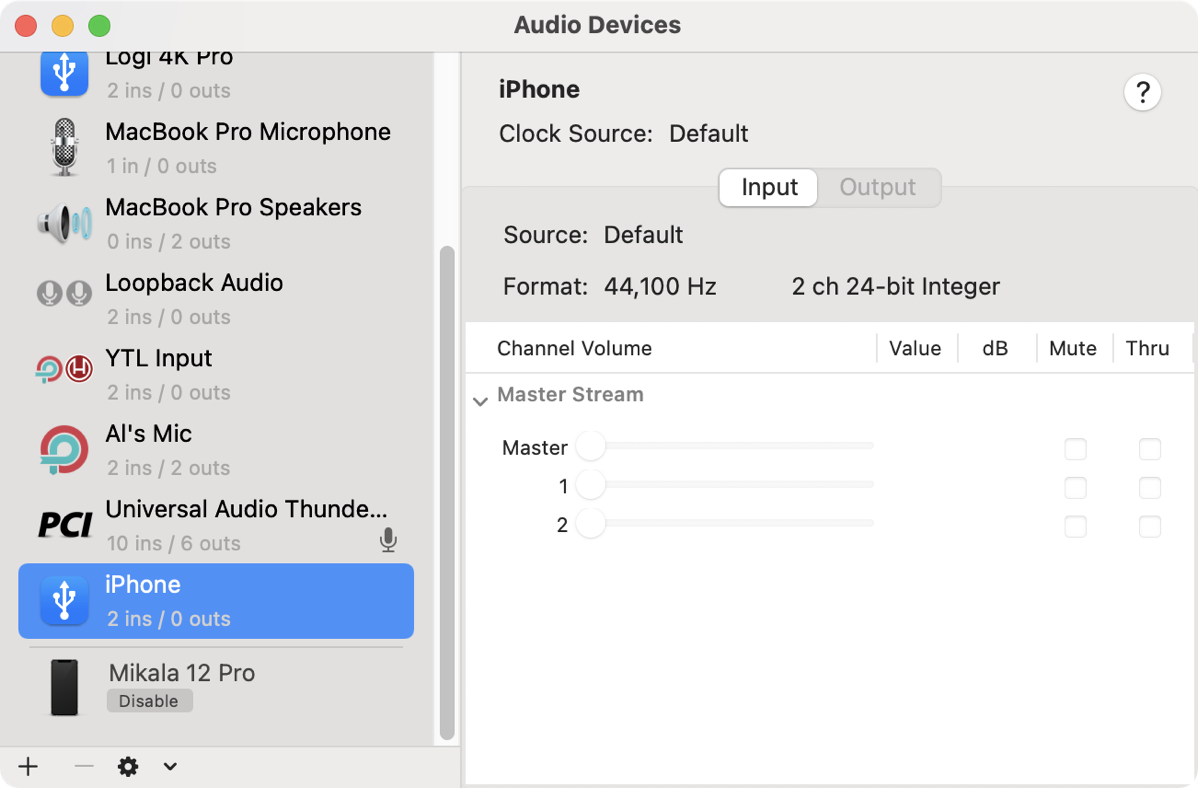Click the Mikala 12 Pro phone icon
Screen dimensions: 1198x788
[65, 687]
